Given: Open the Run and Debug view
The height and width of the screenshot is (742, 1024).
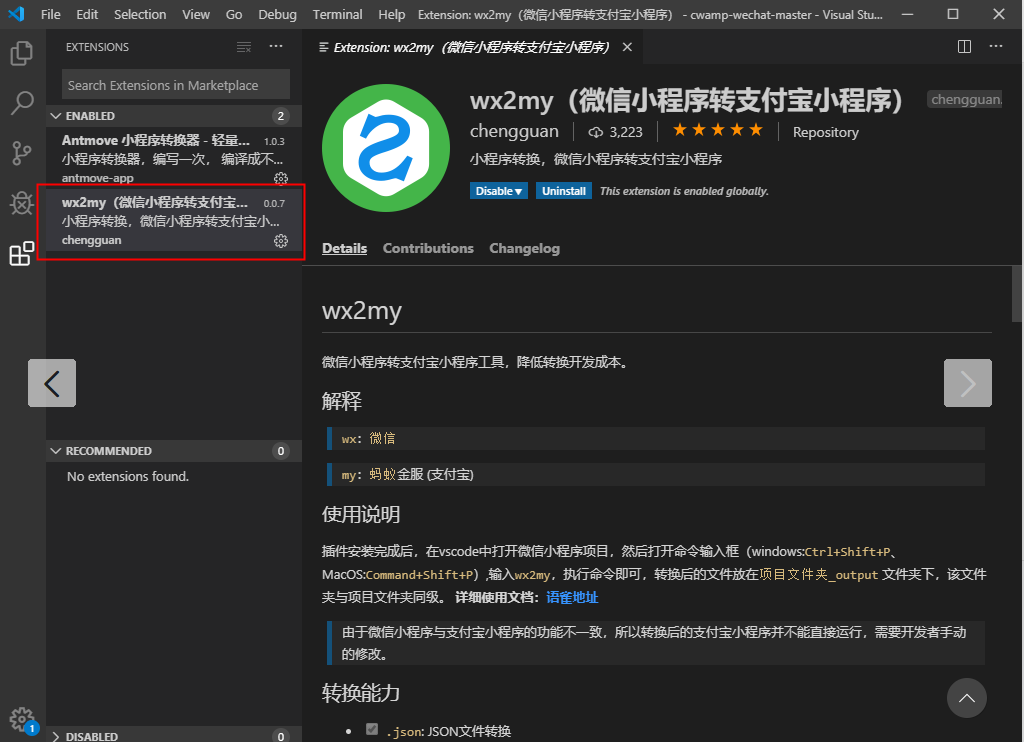Looking at the screenshot, I should tap(21, 202).
